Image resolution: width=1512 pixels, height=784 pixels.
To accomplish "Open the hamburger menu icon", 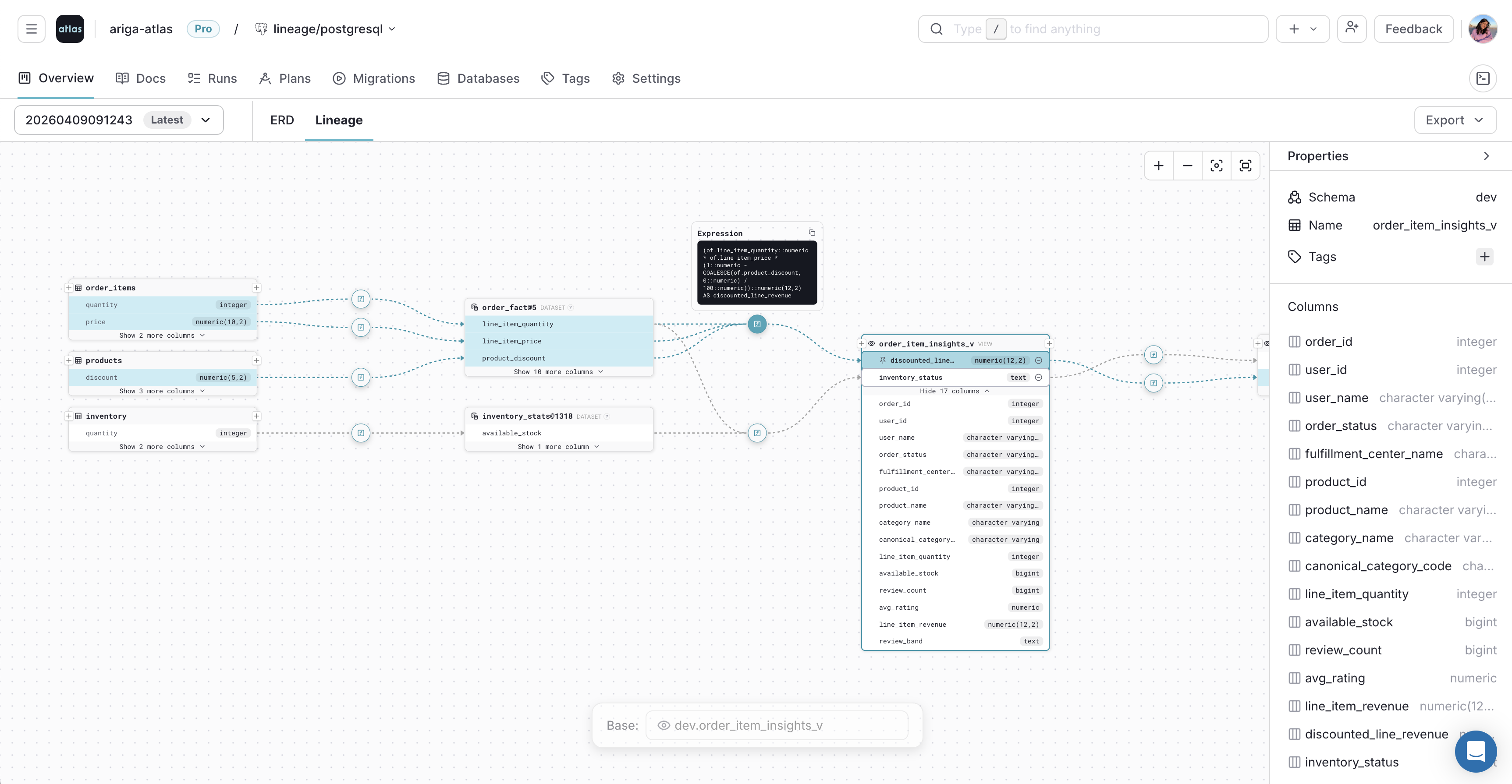I will [31, 28].
